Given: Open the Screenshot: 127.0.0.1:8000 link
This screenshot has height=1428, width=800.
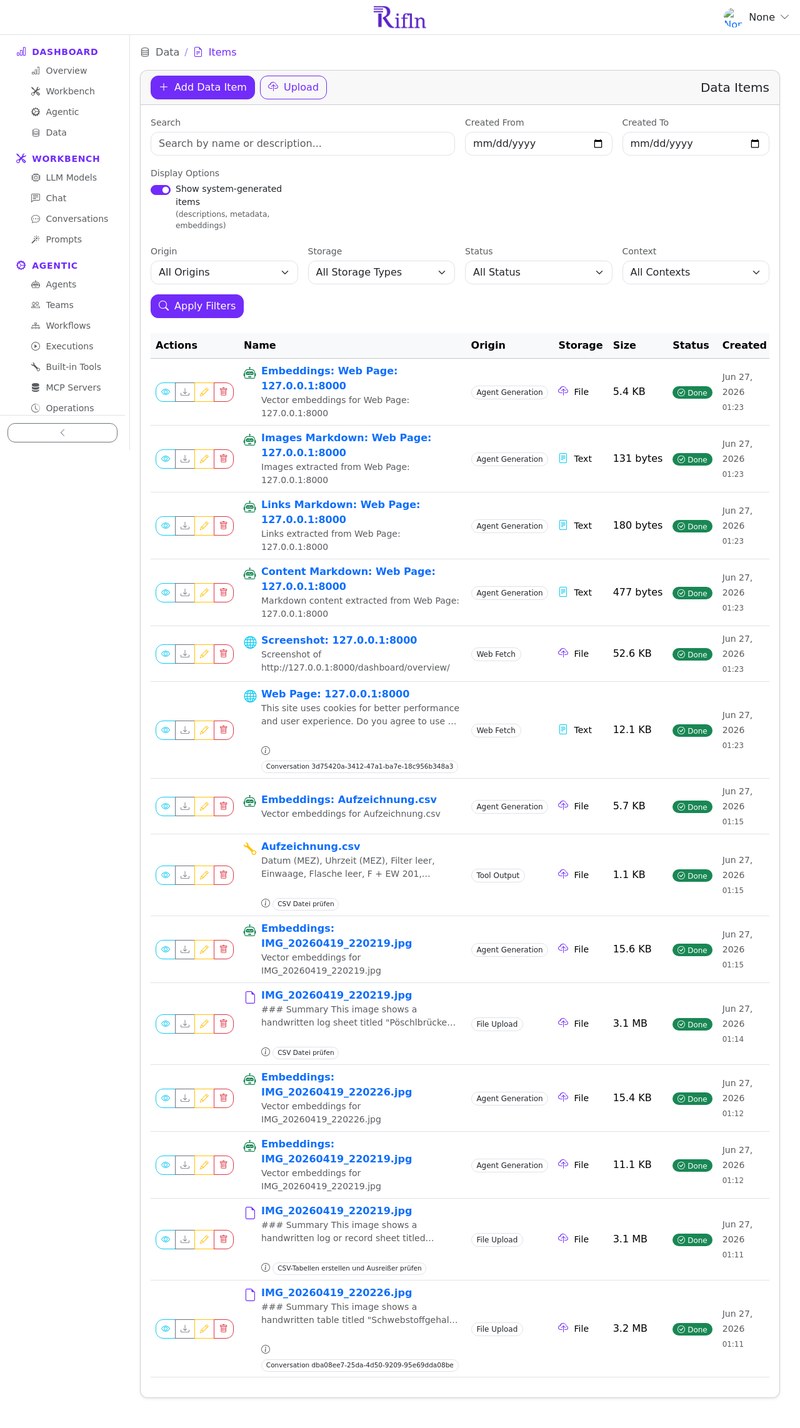Looking at the screenshot, I should pyautogui.click(x=339, y=641).
